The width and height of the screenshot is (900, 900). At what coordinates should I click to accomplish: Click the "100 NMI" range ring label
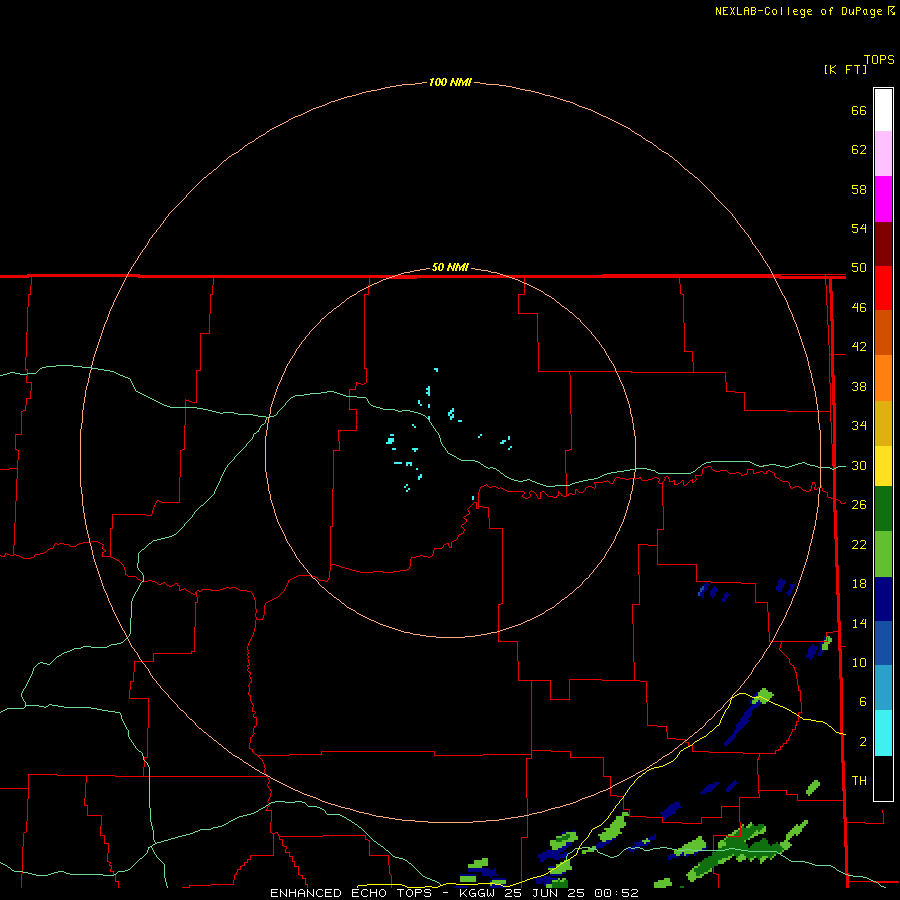pos(450,83)
